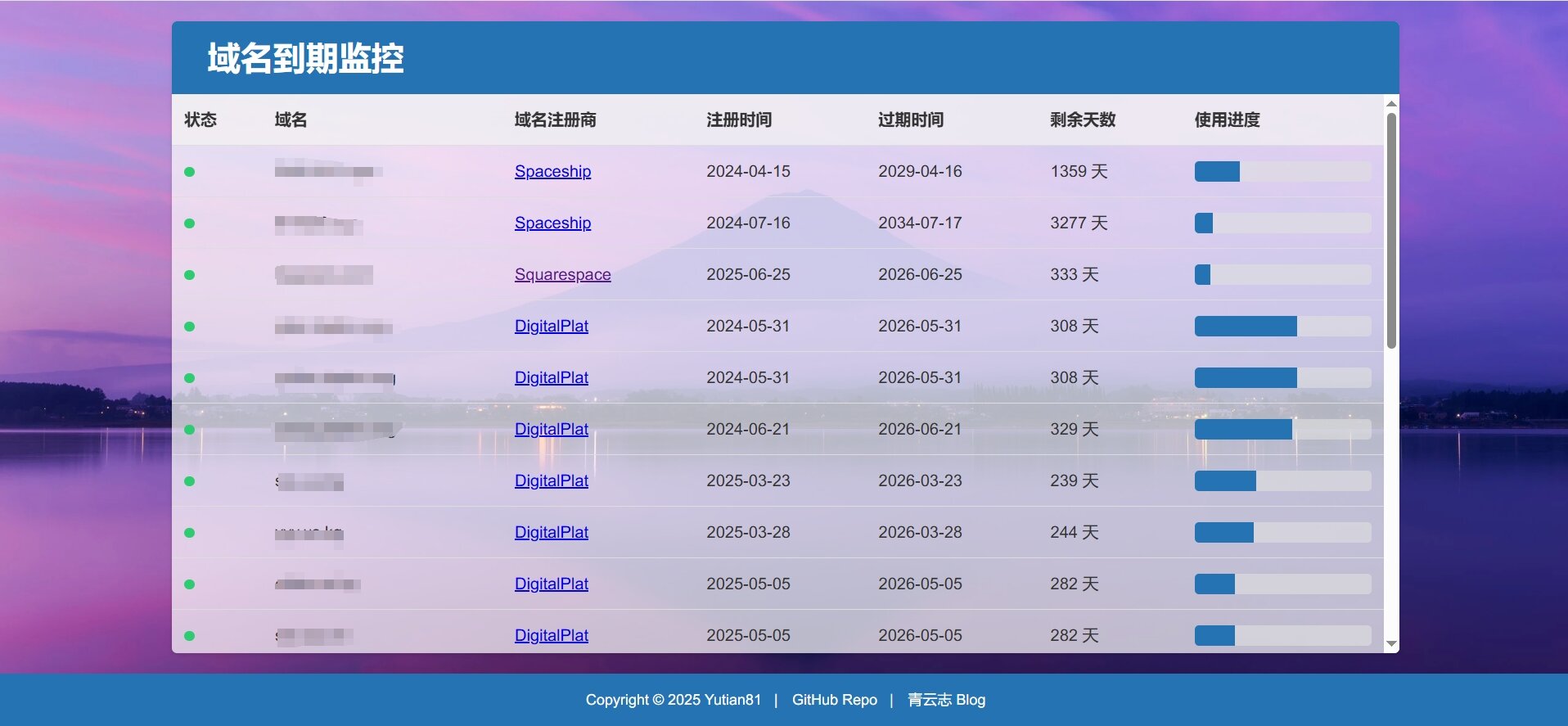
Task: Click the green status dot for the 2029-04-16 domain
Action: point(189,172)
